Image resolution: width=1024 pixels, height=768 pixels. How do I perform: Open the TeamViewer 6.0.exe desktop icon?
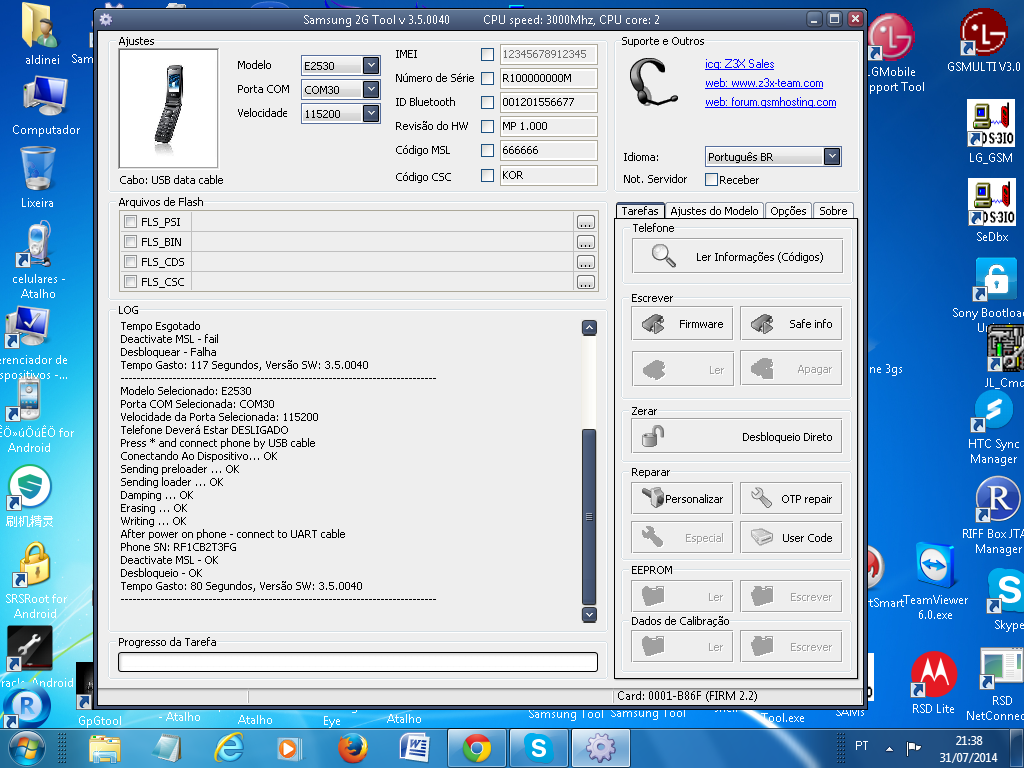pyautogui.click(x=935, y=581)
